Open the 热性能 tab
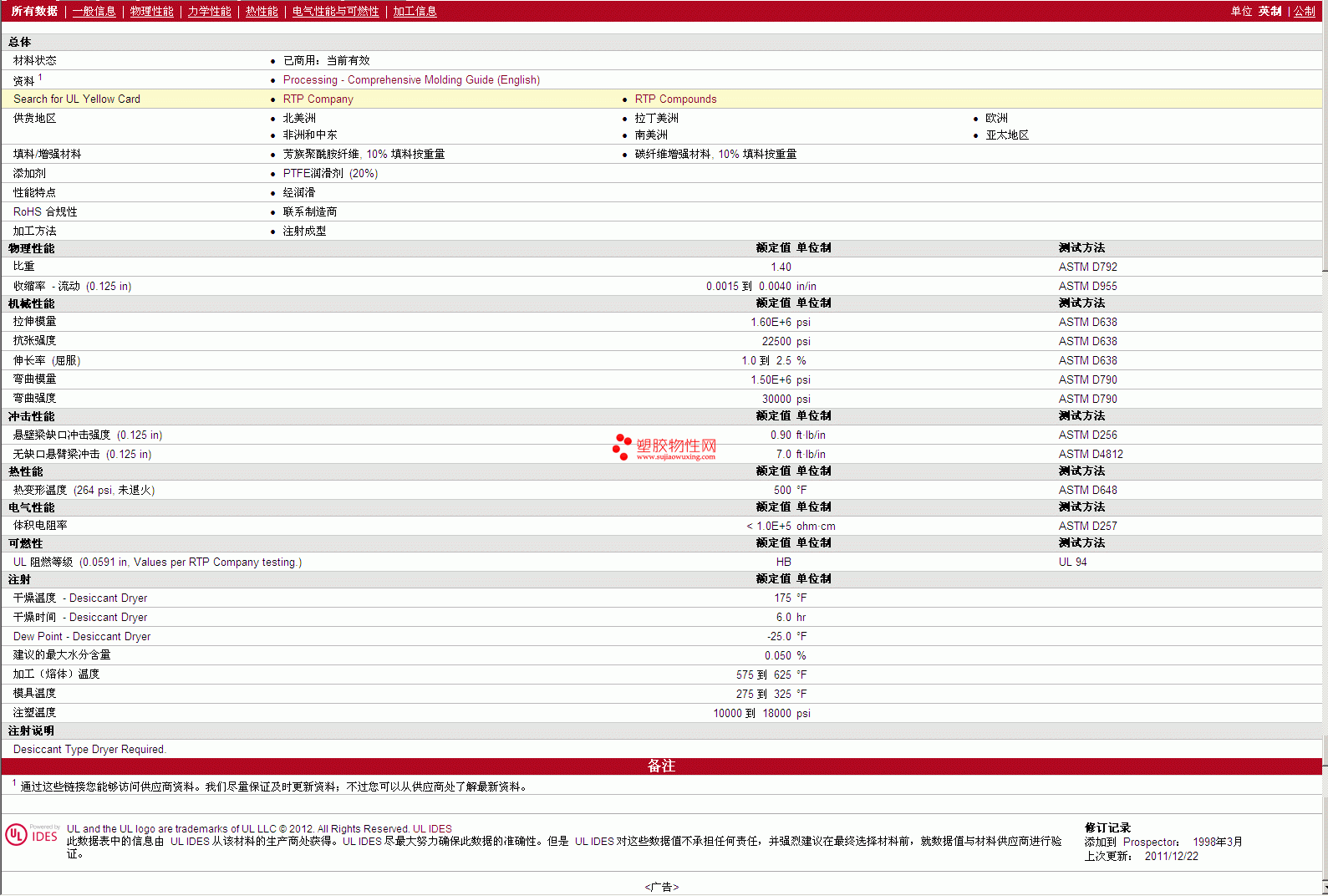Image resolution: width=1328 pixels, height=896 pixels. [262, 11]
